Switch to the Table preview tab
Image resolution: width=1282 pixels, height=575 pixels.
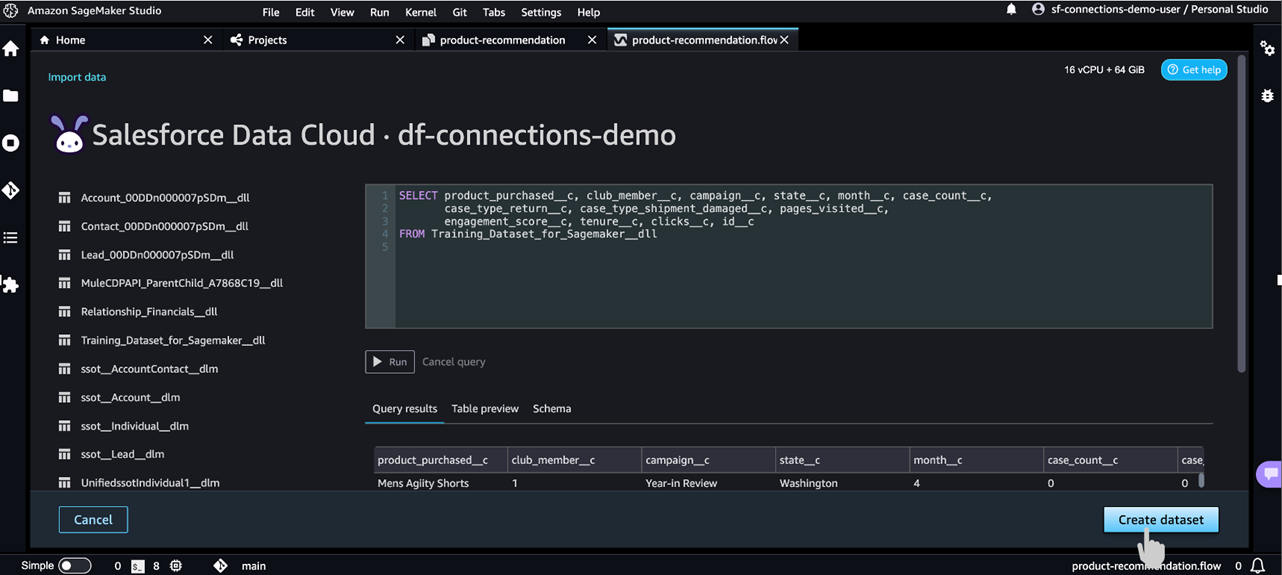click(x=485, y=409)
